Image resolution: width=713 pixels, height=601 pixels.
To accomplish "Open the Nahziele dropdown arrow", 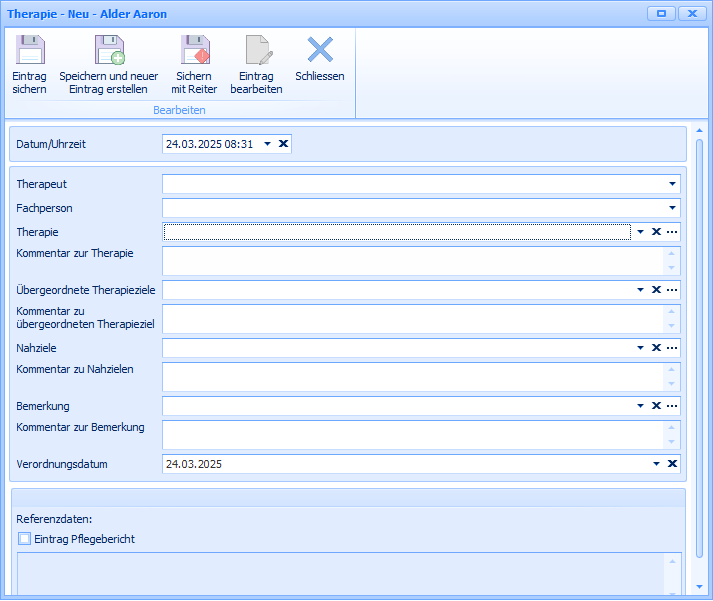I will click(x=640, y=348).
